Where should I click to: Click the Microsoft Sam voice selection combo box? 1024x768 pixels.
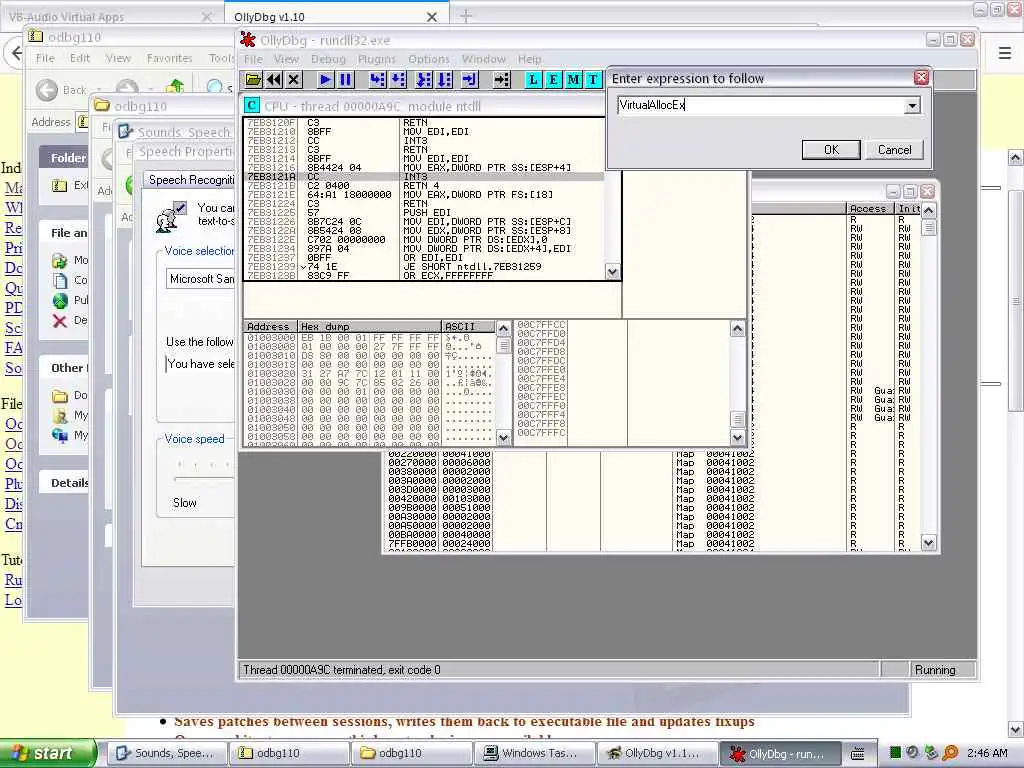tap(201, 279)
